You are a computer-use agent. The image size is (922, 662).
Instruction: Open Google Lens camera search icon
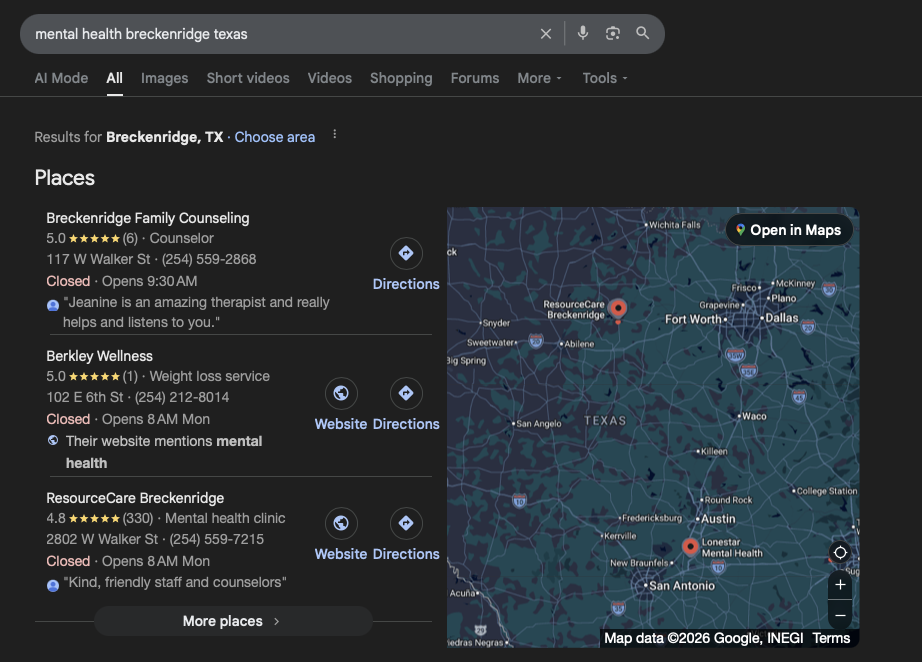(612, 33)
